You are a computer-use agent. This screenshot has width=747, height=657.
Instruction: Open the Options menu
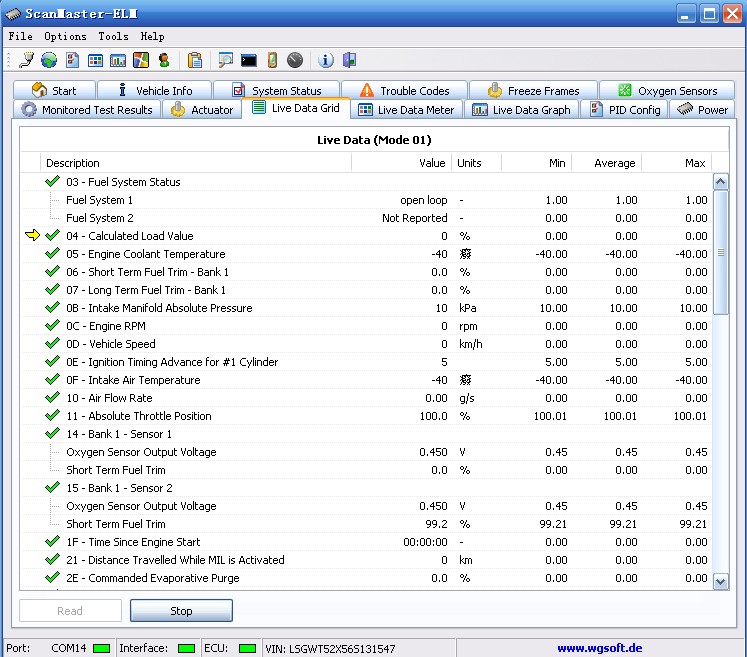[x=65, y=37]
